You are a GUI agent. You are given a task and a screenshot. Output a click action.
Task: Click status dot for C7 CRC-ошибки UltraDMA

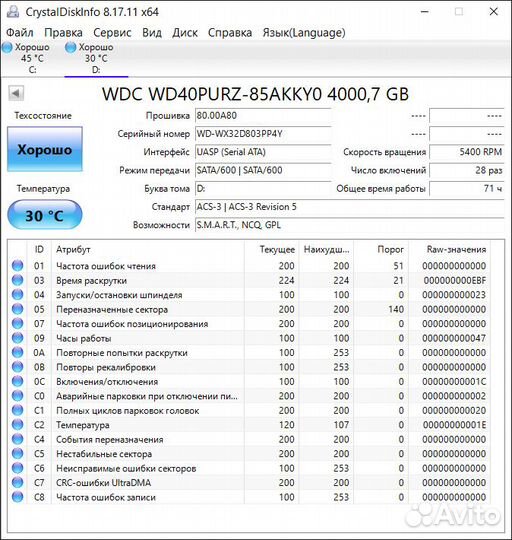coord(18,482)
